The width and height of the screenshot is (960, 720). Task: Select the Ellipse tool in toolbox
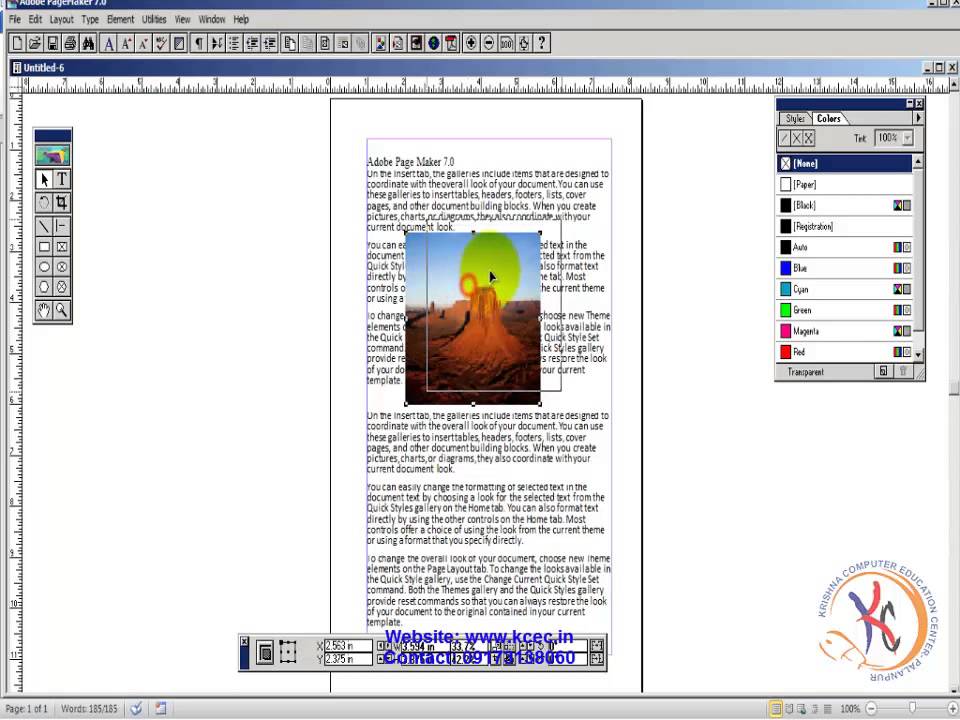click(43, 267)
